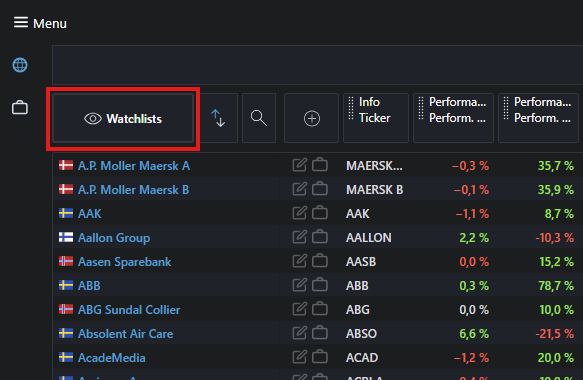This screenshot has height=380, width=583.
Task: Open the AAK stock link
Action: click(90, 214)
